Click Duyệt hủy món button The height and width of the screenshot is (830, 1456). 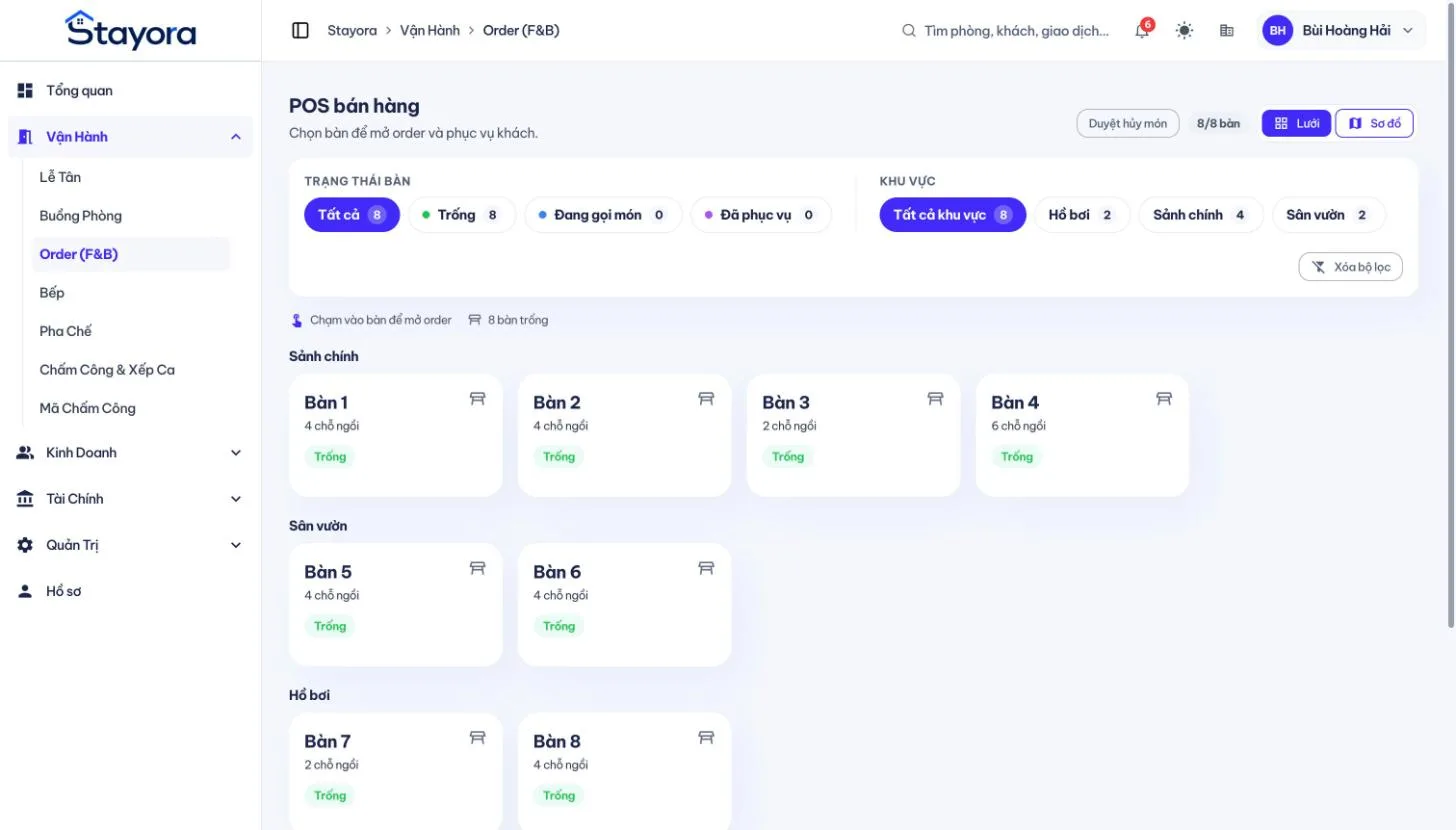click(1128, 124)
